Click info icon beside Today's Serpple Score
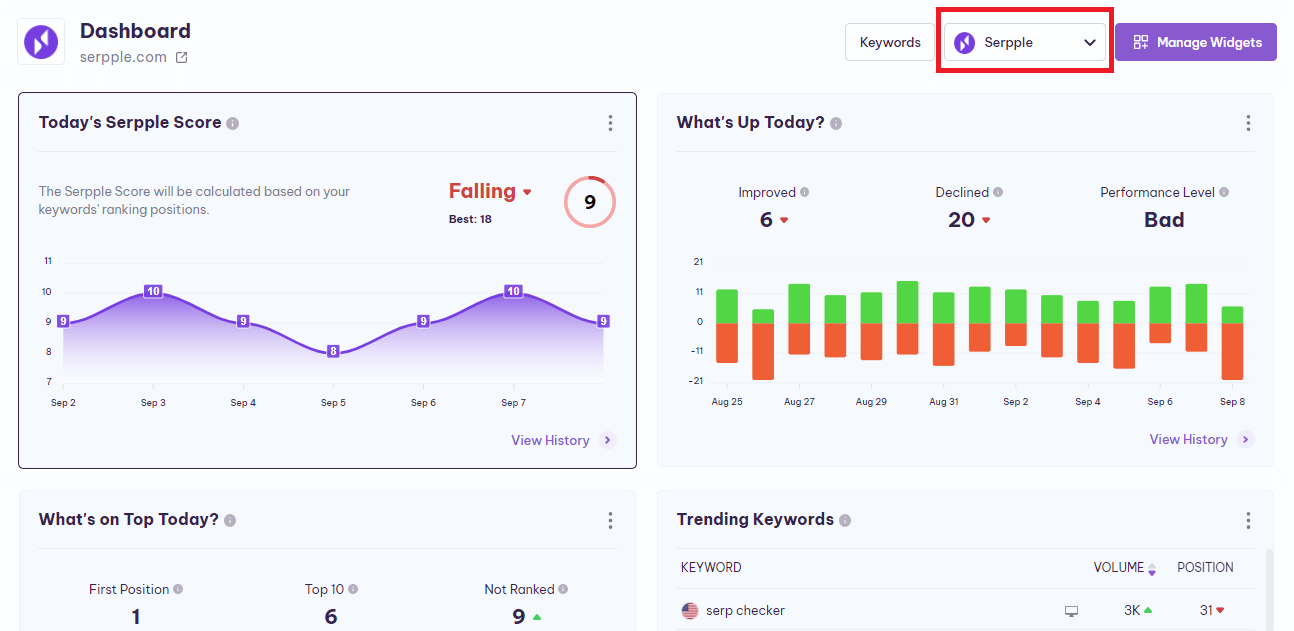Screen dimensions: 1294x631 point(233,123)
